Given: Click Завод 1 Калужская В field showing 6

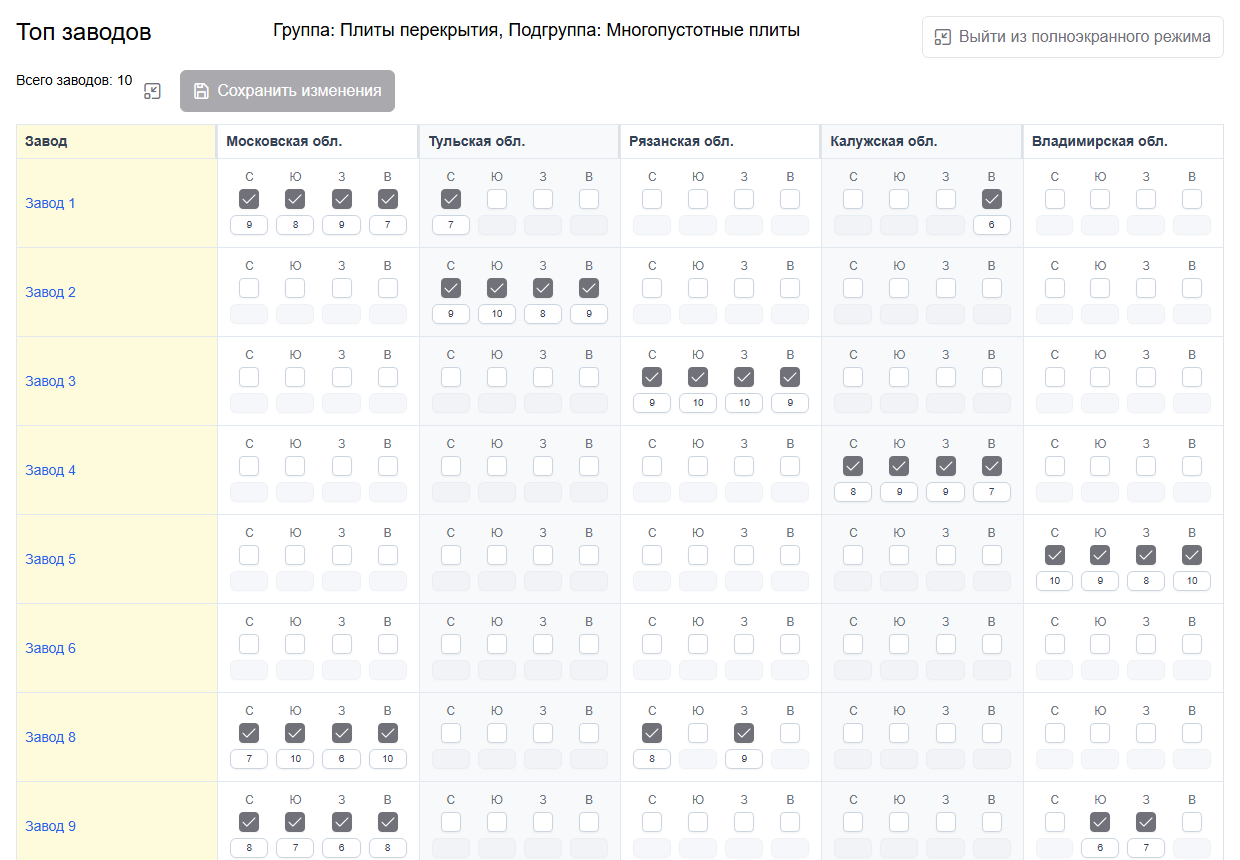Looking at the screenshot, I should 992,225.
